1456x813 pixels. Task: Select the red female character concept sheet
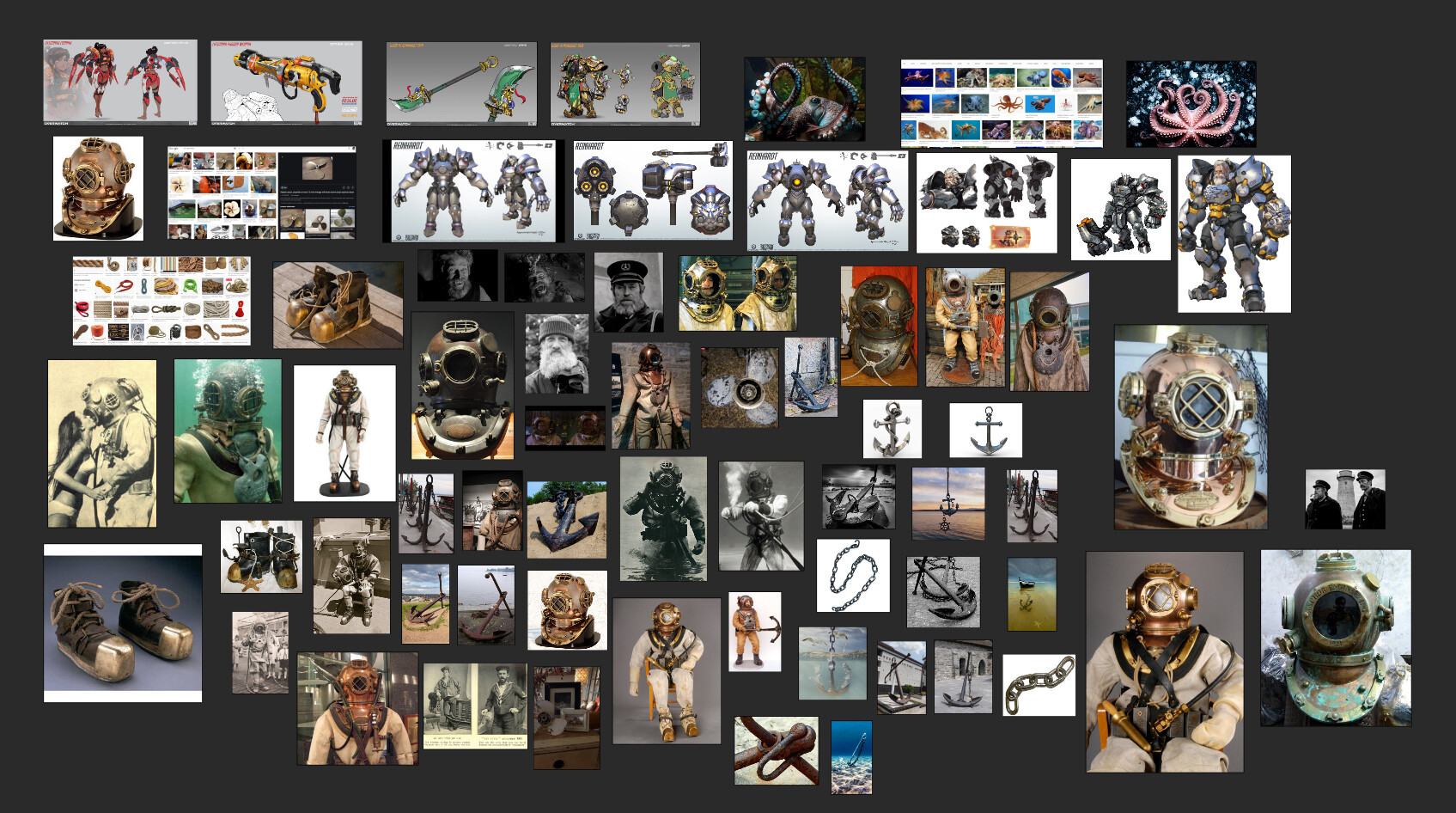tap(120, 82)
